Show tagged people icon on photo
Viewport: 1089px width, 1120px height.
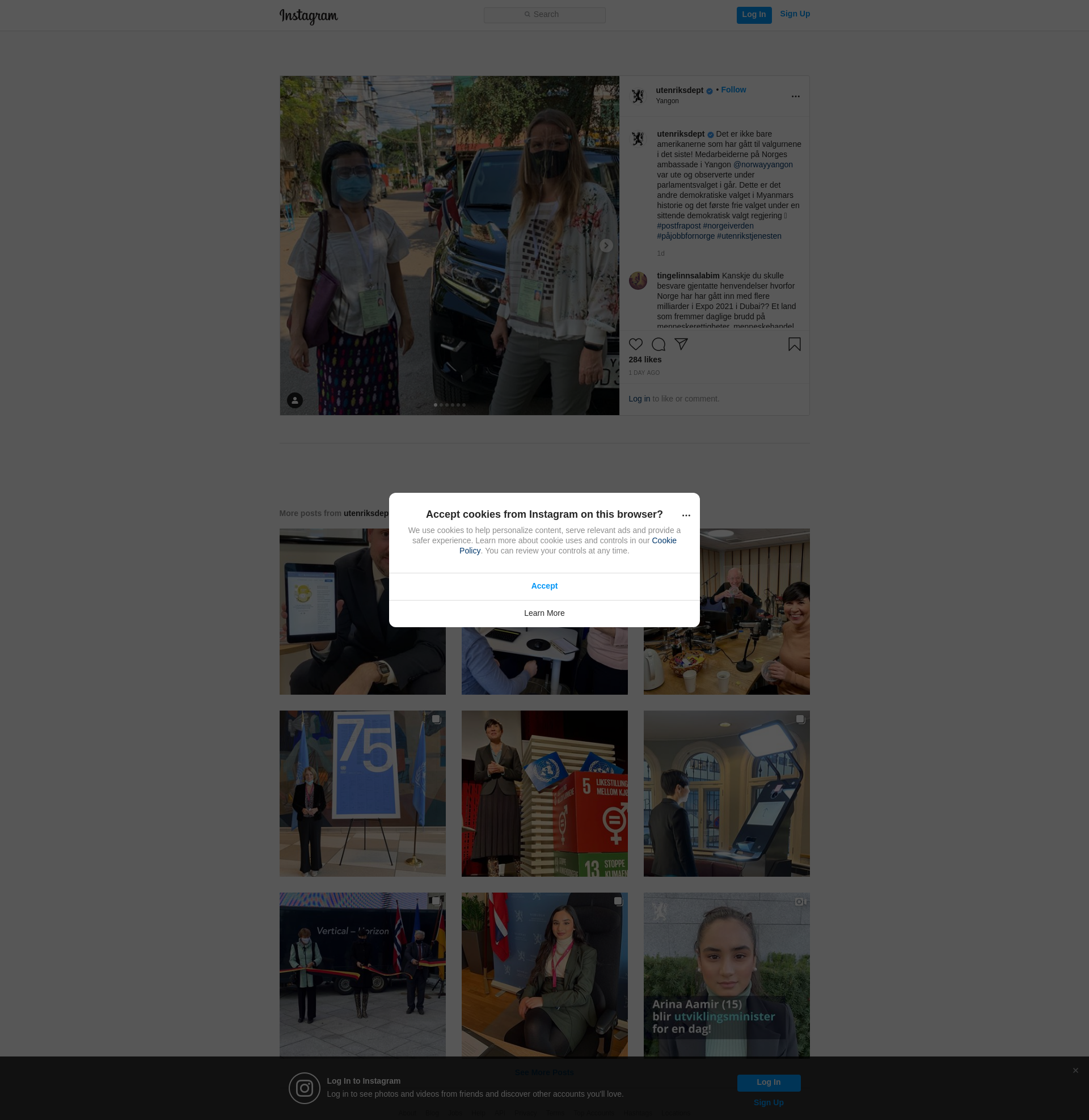click(294, 400)
